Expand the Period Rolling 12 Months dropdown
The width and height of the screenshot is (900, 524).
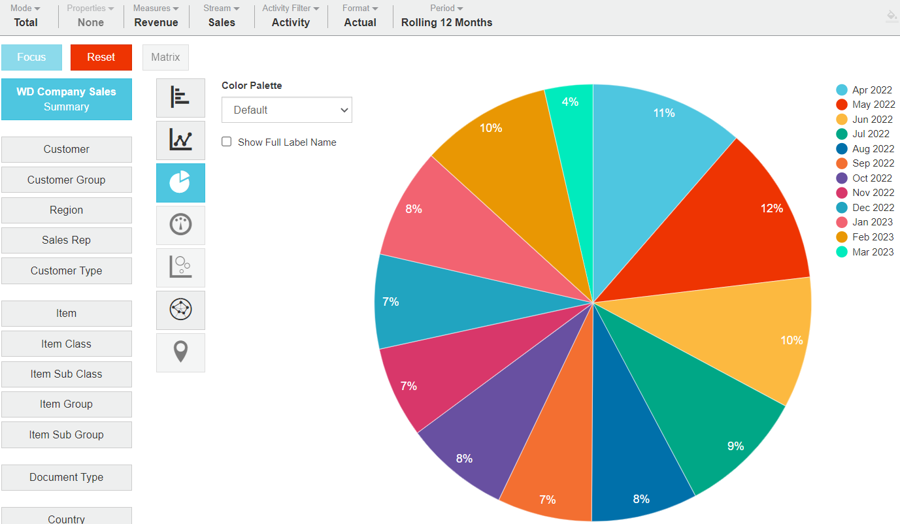pyautogui.click(x=446, y=16)
